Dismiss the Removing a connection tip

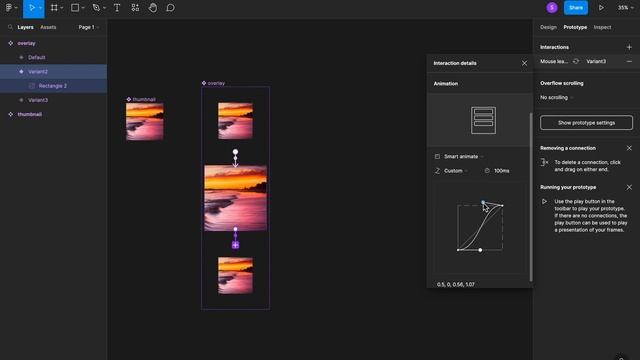[629, 148]
